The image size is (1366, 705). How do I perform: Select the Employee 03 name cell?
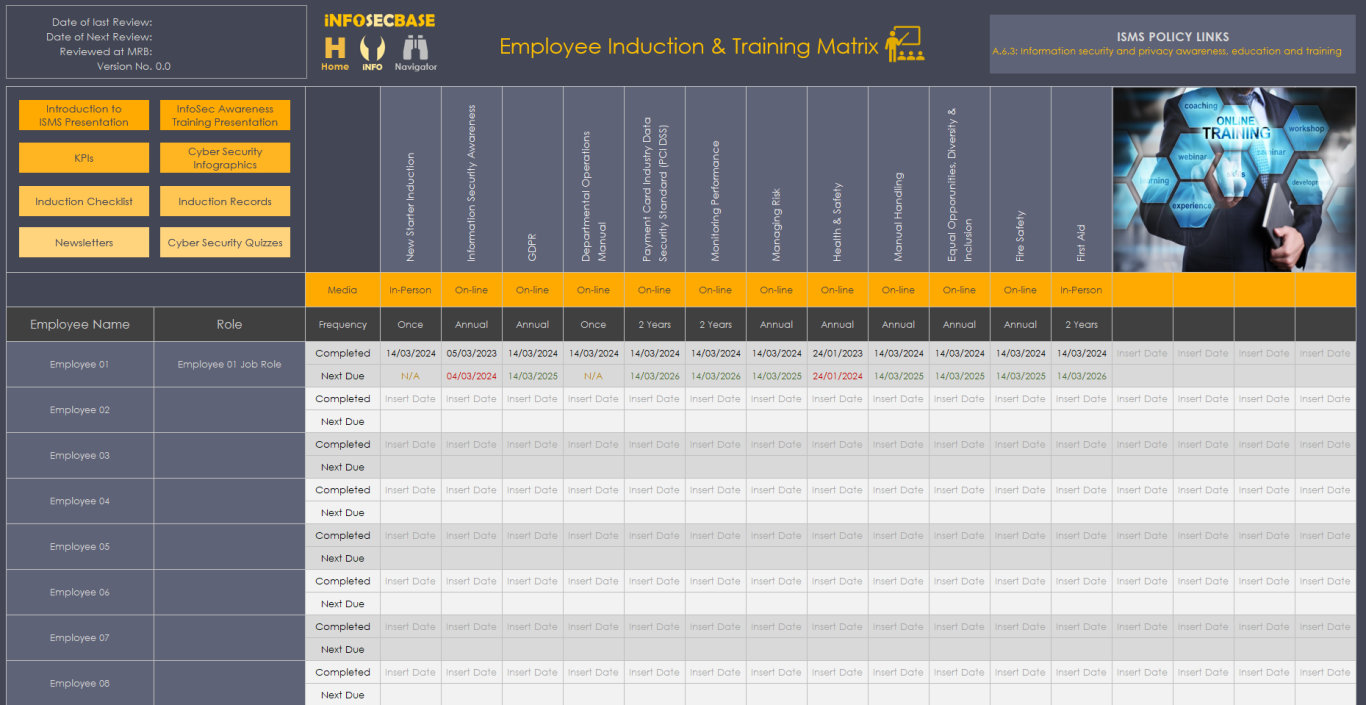[x=80, y=455]
